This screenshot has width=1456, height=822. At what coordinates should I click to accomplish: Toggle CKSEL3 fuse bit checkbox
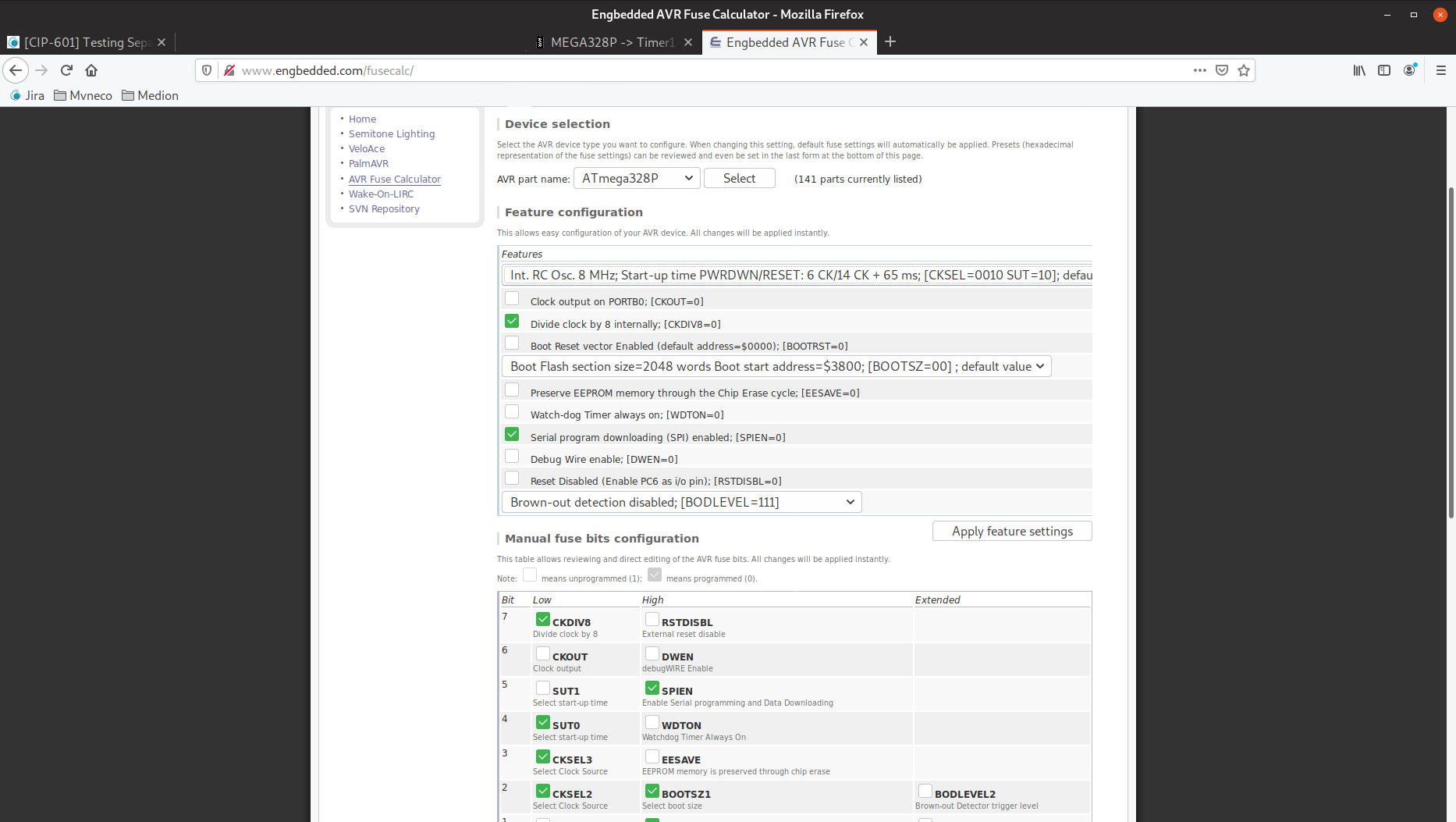543,756
